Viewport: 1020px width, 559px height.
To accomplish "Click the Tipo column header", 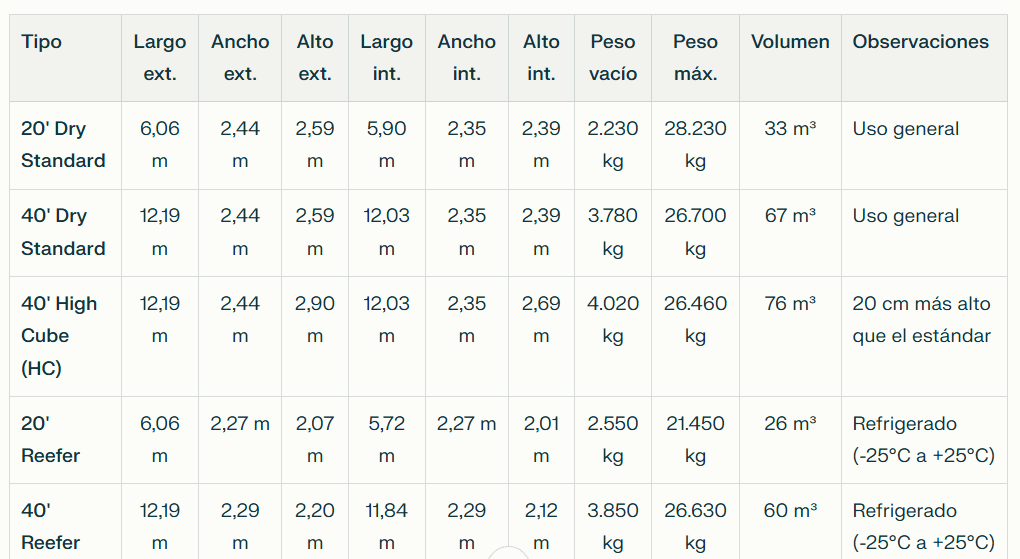I will [41, 42].
